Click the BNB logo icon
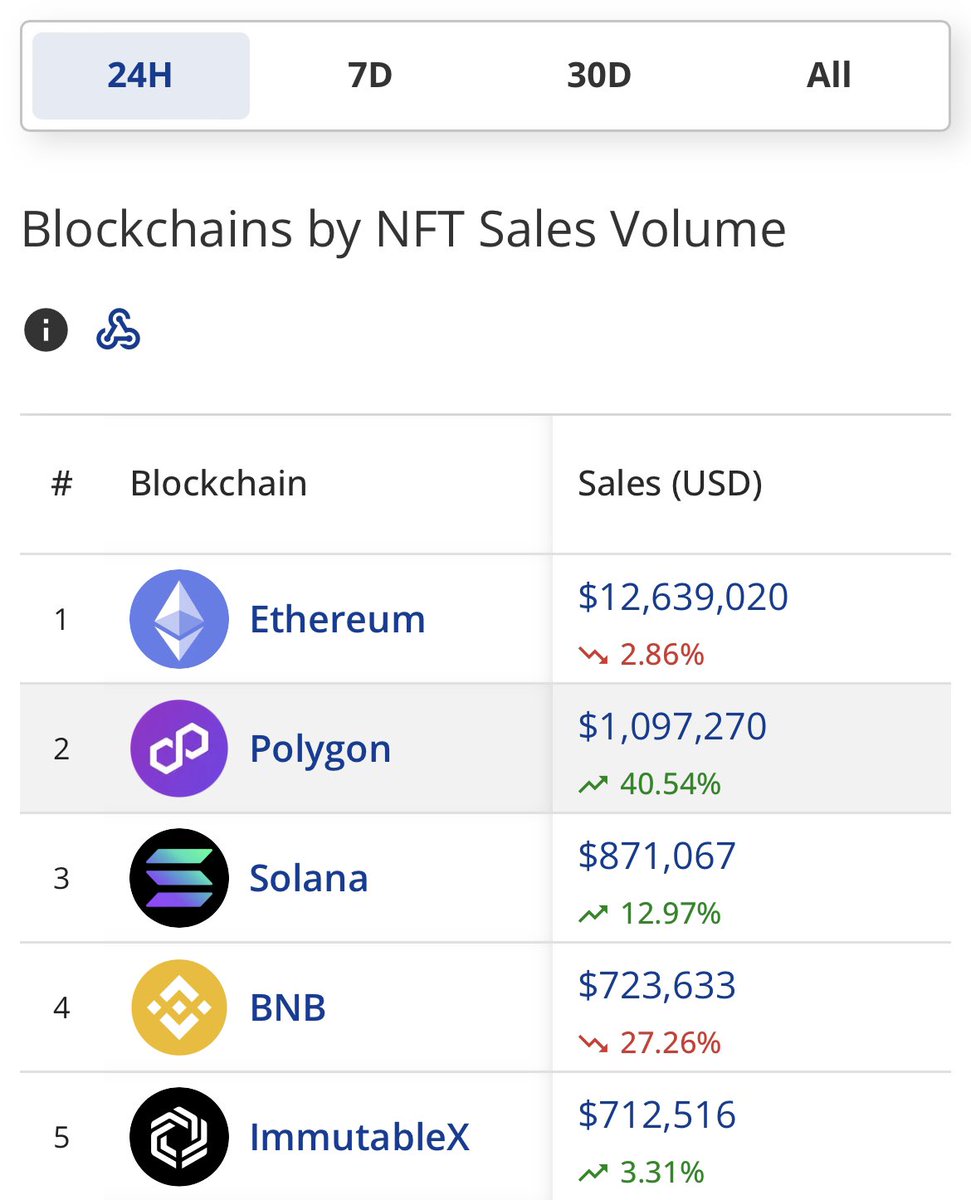 tap(179, 1007)
